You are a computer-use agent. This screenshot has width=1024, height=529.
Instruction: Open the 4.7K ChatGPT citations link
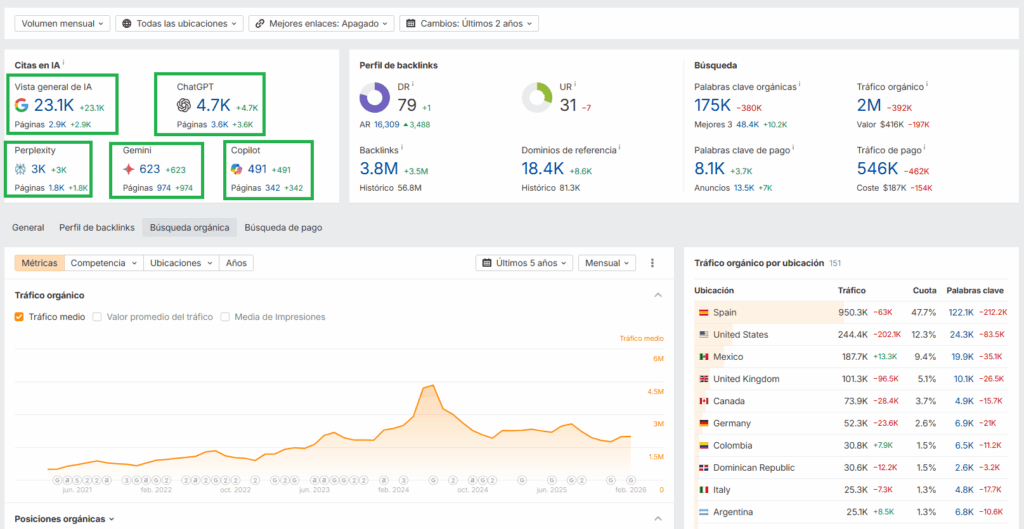214,105
